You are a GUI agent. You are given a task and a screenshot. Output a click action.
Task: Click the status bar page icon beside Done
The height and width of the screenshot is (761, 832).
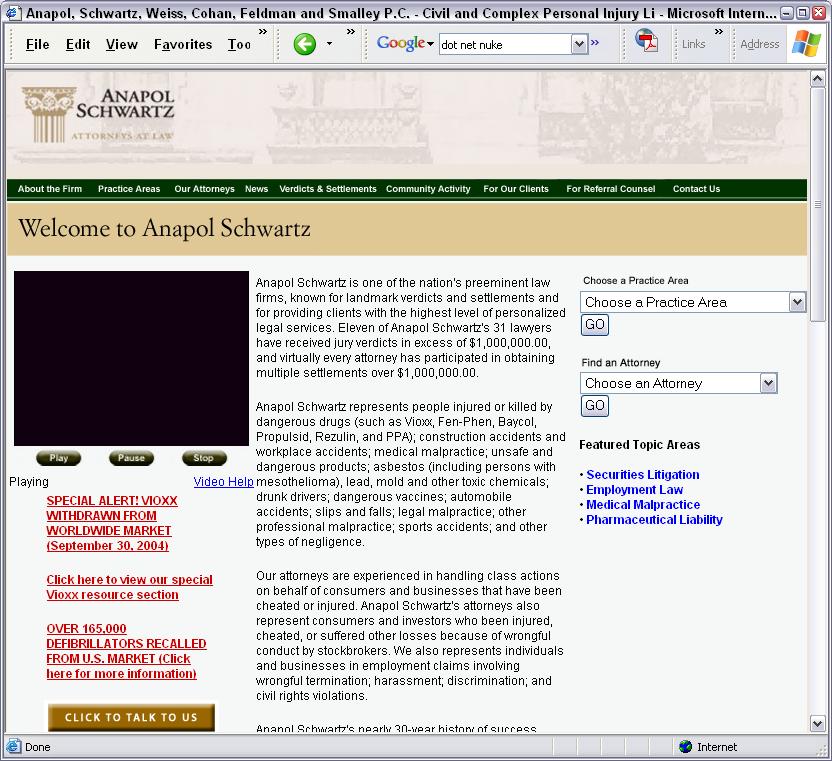tap(14, 747)
